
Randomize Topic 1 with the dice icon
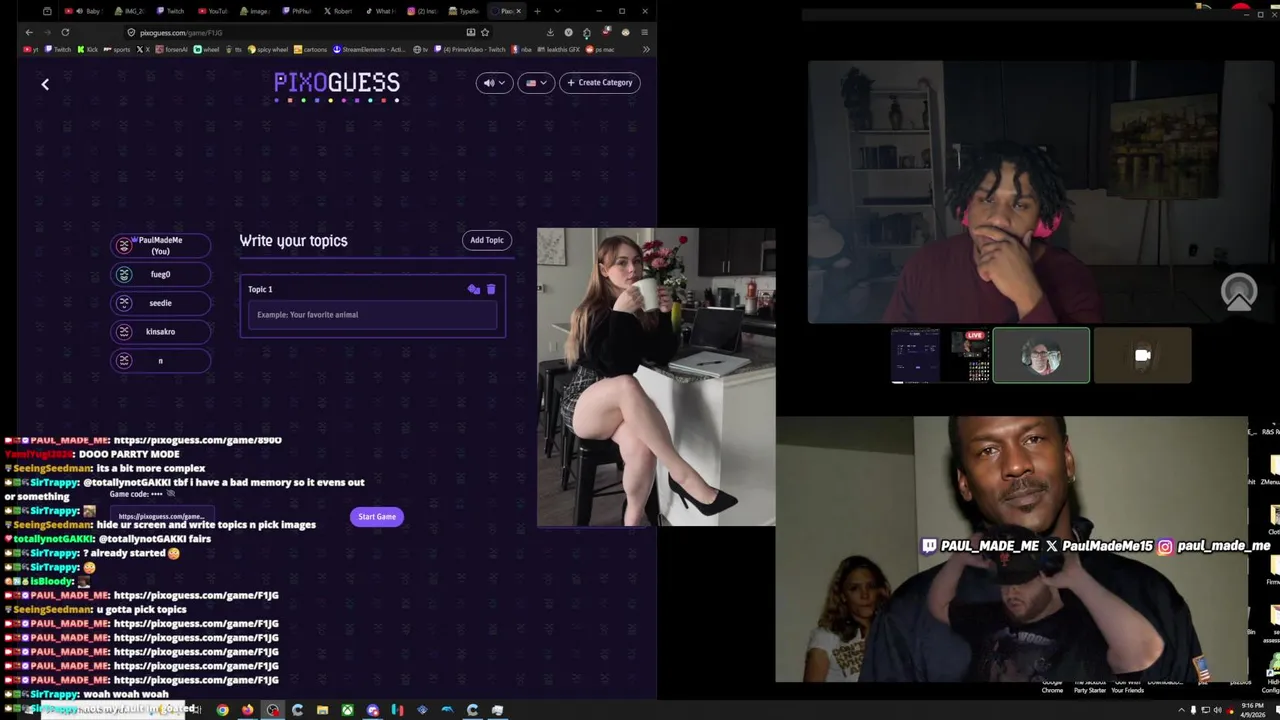[474, 289]
